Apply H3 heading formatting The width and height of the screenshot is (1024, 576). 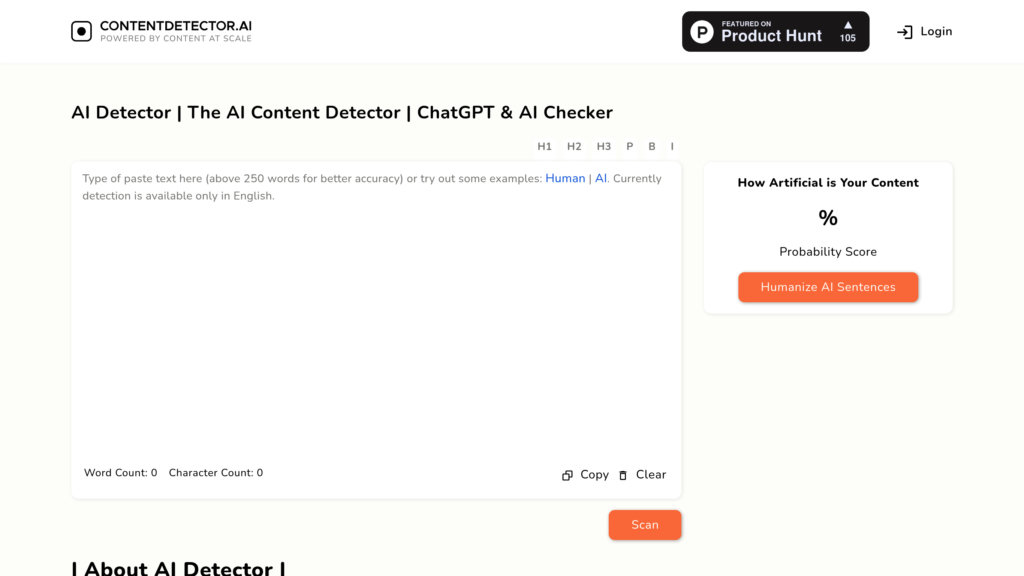click(x=603, y=146)
